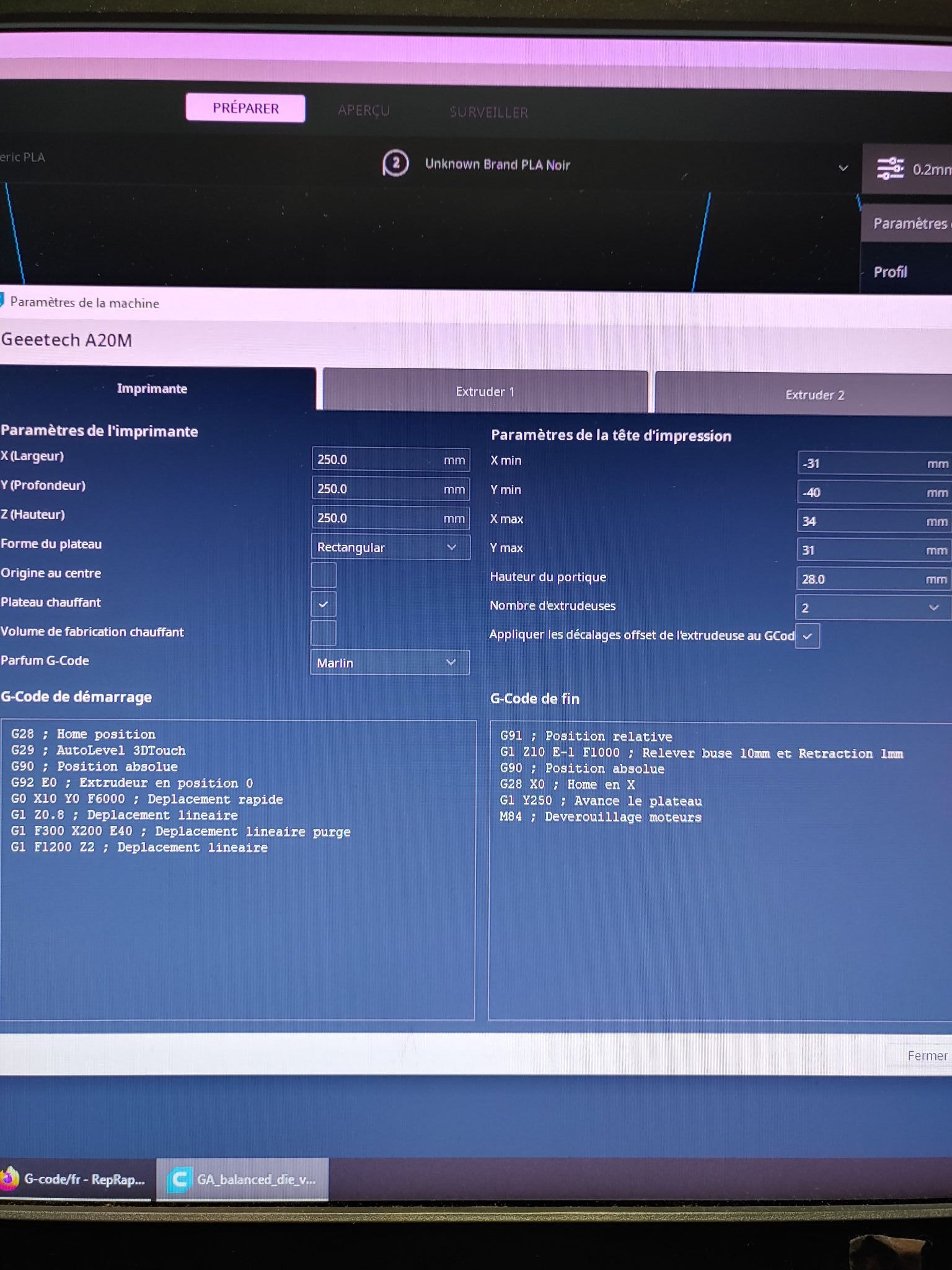The width and height of the screenshot is (952, 1270).
Task: Click the Fermer button
Action: coord(919,1055)
